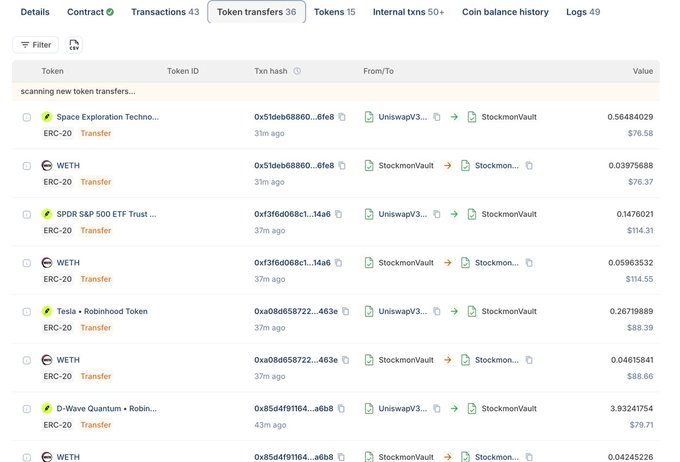Toggle timestamp format clock beside Txn hash
Screen dimensions: 680x462
pyautogui.click(x=297, y=71)
